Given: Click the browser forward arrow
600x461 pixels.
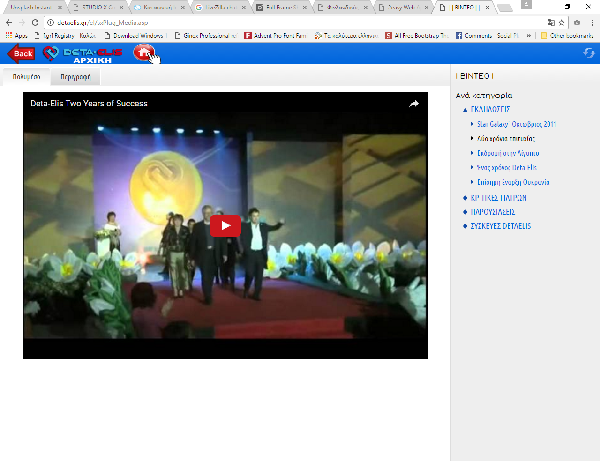Looking at the screenshot, I should coord(22,23).
